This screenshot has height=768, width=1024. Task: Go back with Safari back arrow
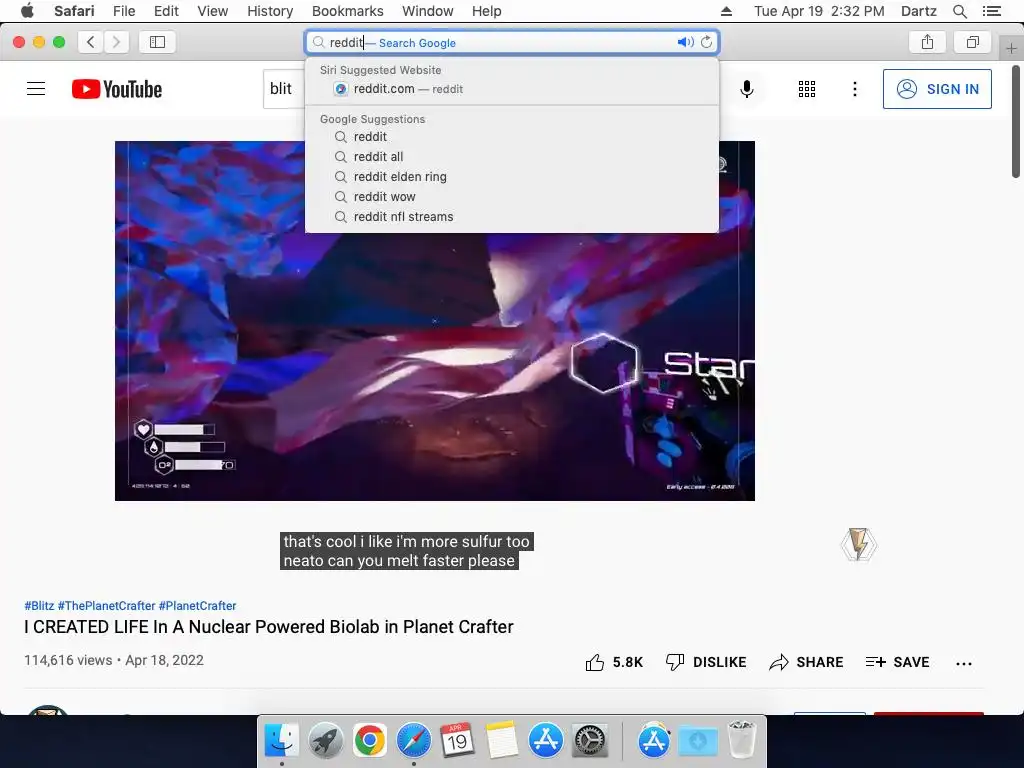[91, 42]
